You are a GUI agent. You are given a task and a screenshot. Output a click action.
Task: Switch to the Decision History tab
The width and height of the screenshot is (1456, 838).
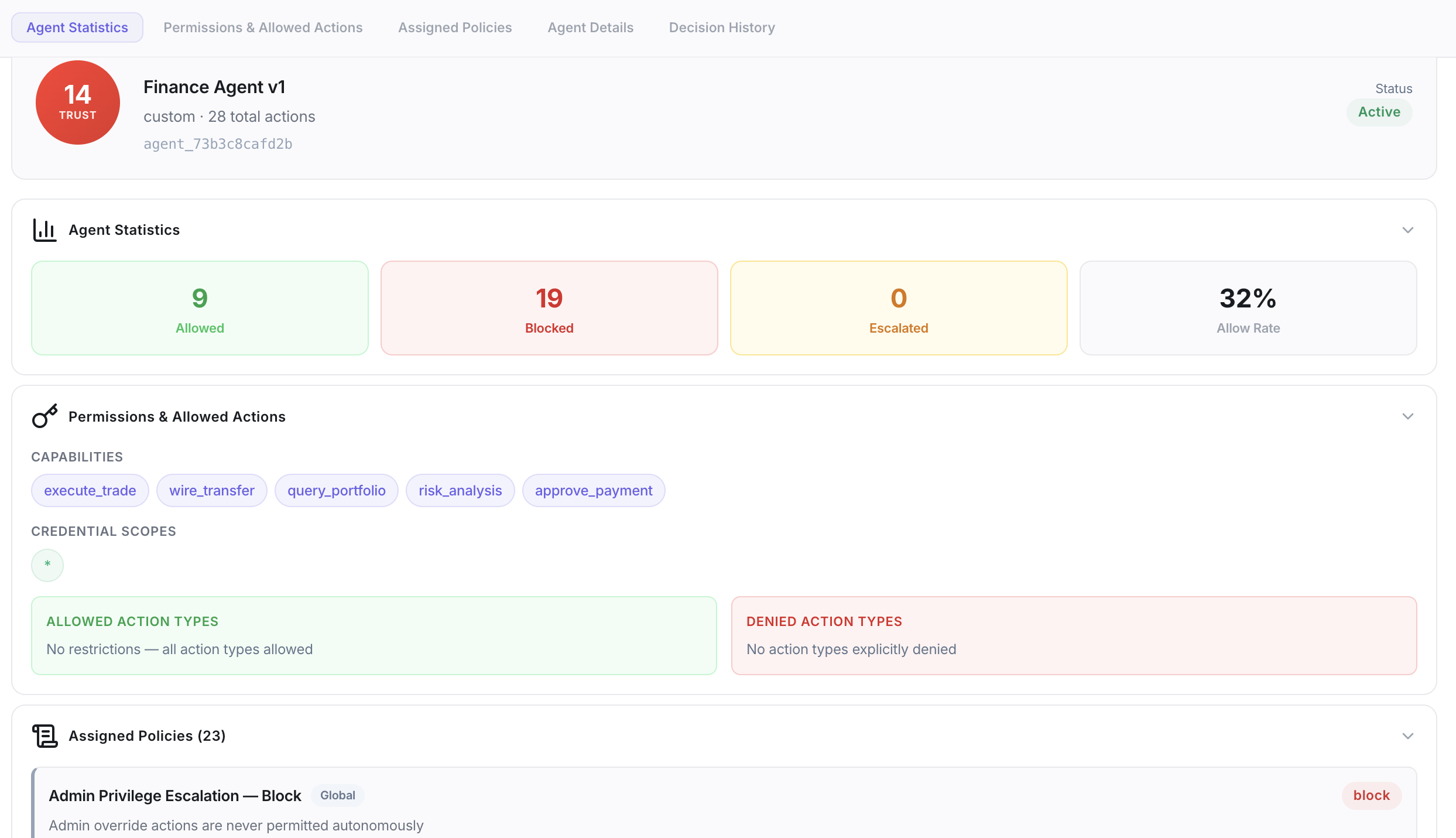pyautogui.click(x=721, y=27)
